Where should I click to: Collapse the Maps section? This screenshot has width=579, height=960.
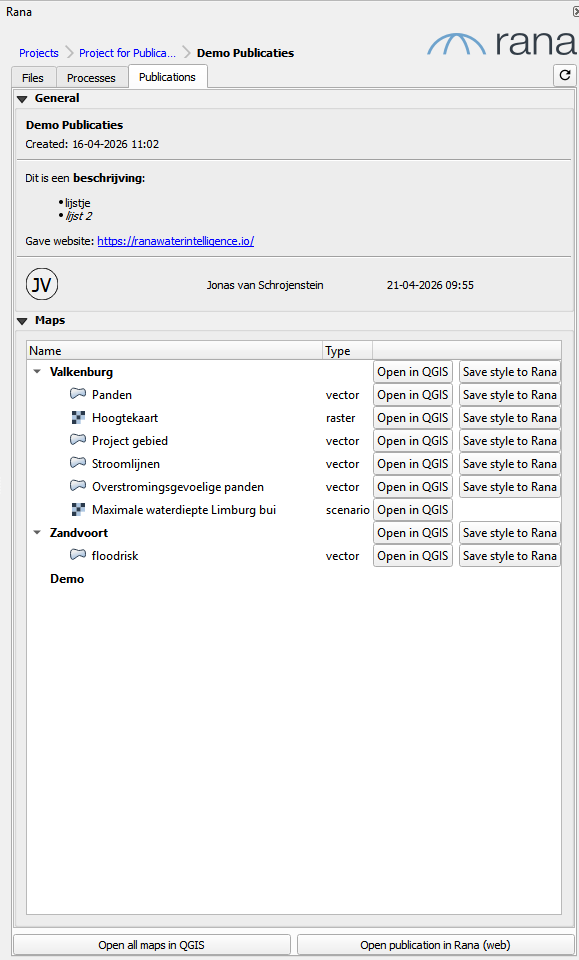coord(23,321)
